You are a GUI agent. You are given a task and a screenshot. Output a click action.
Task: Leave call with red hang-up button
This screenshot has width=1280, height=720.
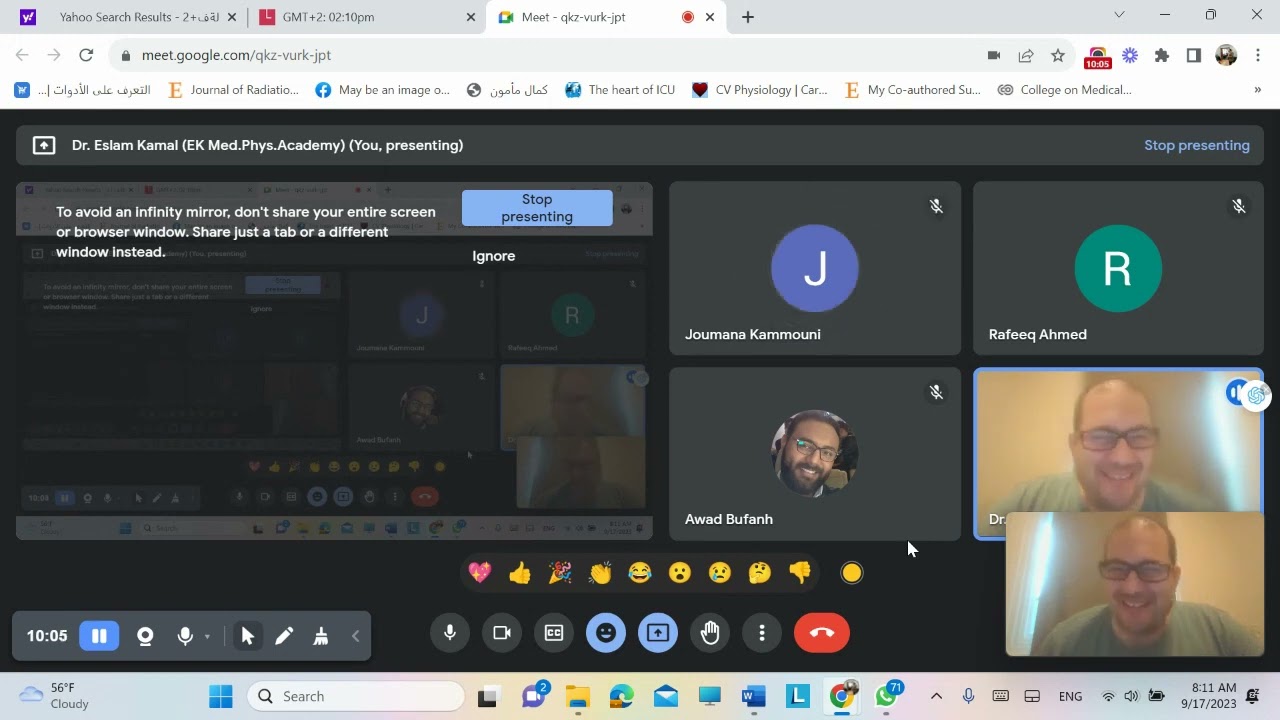tap(822, 633)
